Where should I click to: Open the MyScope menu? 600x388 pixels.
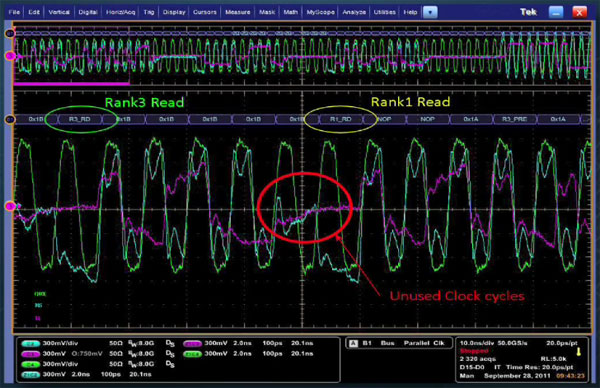[x=321, y=12]
